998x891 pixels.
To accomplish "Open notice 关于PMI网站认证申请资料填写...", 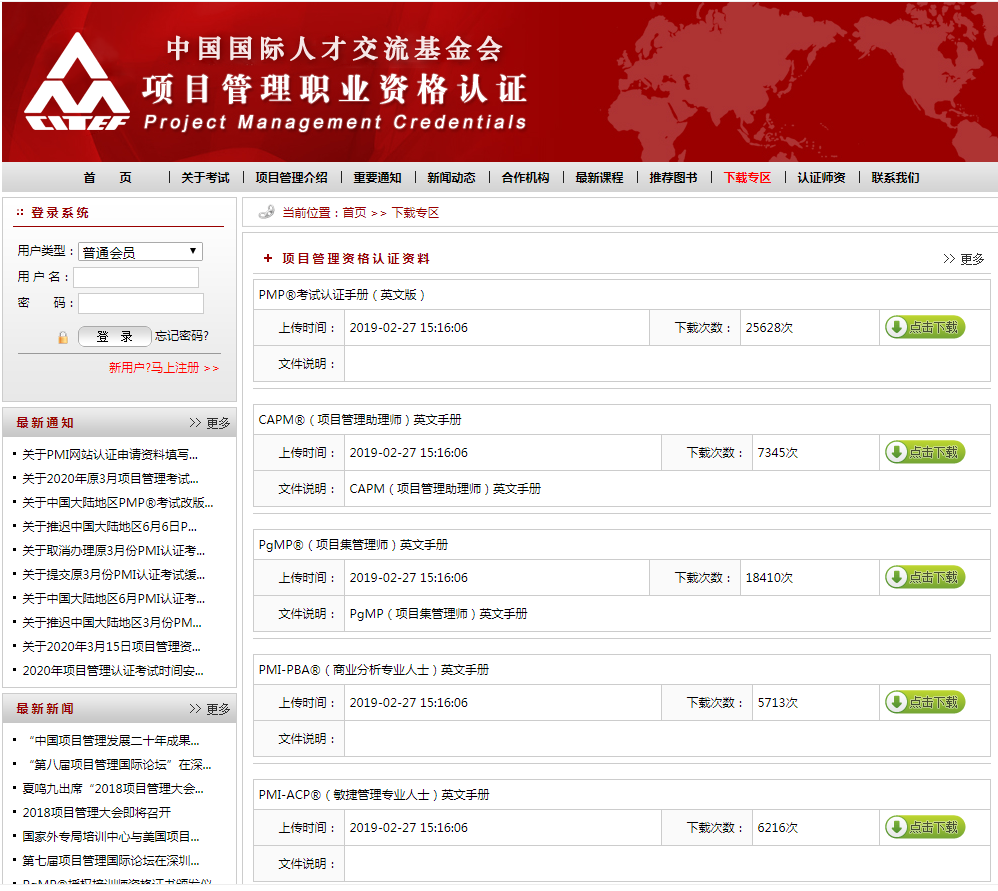I will [110, 454].
